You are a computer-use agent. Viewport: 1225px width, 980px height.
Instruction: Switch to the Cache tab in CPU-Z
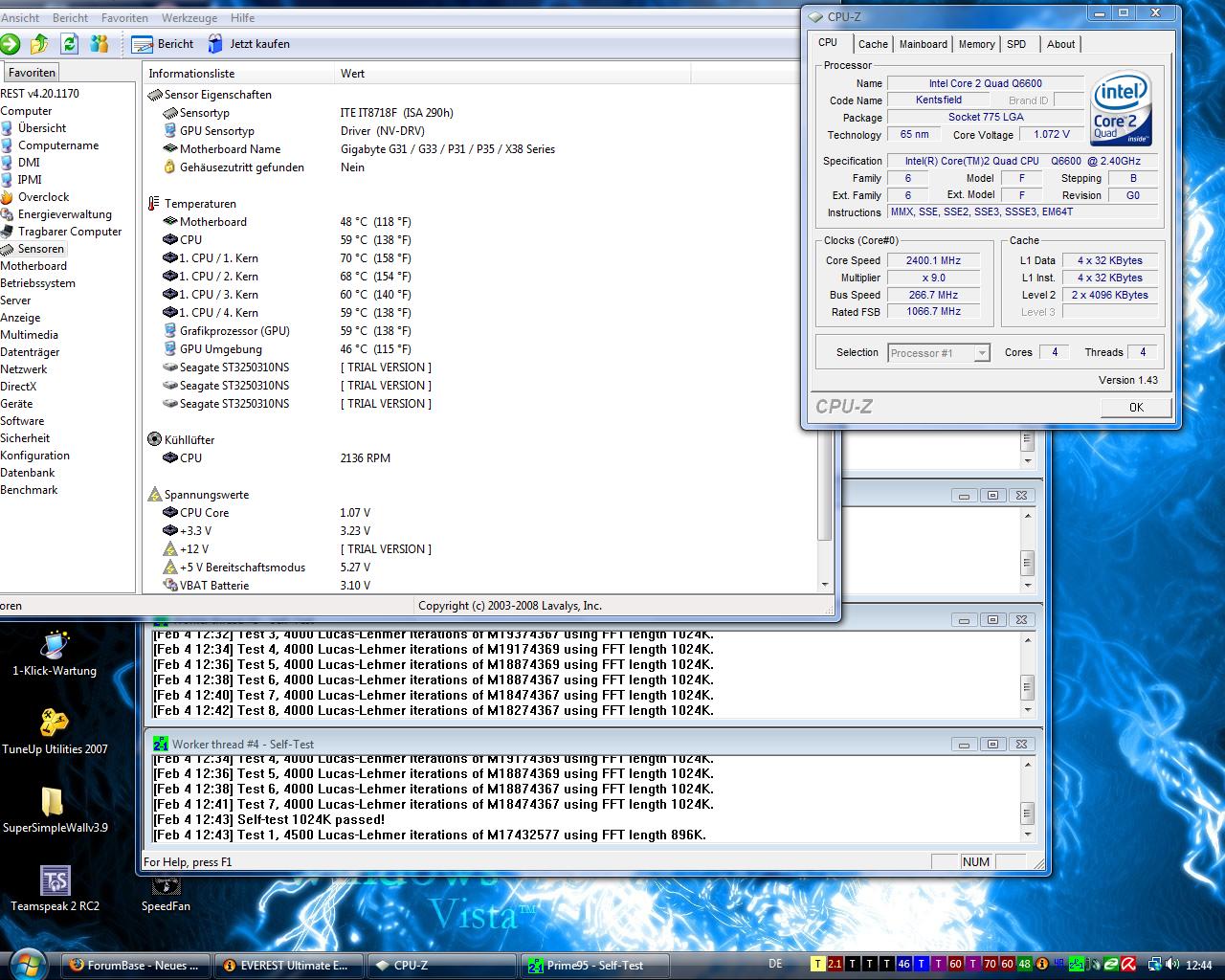(x=873, y=44)
